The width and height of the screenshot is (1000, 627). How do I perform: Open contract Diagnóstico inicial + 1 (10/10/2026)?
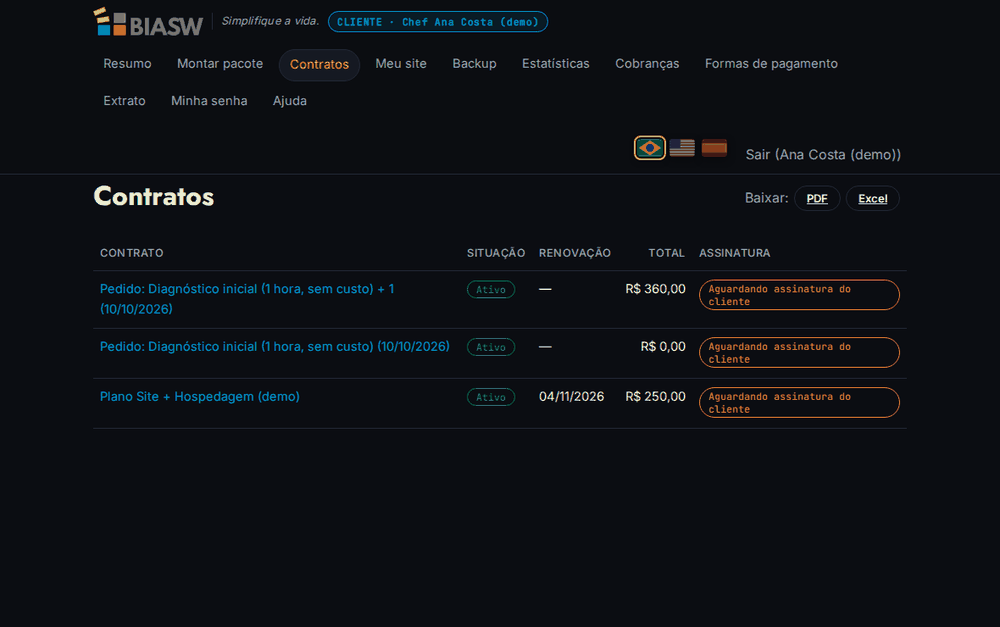coord(247,299)
